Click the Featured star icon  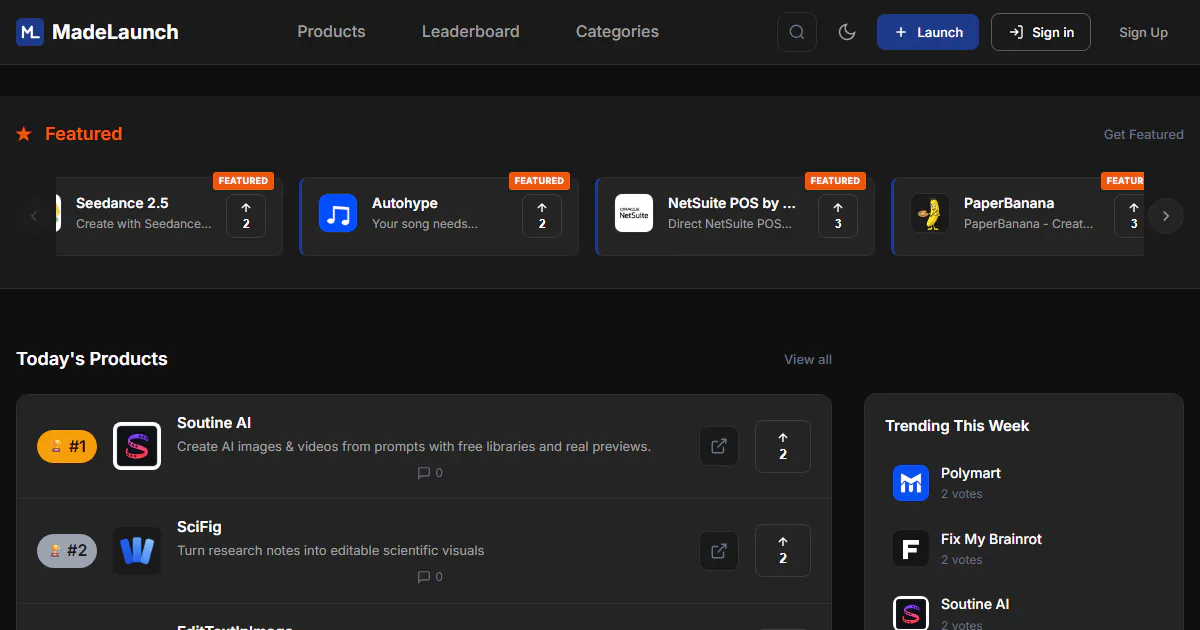click(24, 134)
